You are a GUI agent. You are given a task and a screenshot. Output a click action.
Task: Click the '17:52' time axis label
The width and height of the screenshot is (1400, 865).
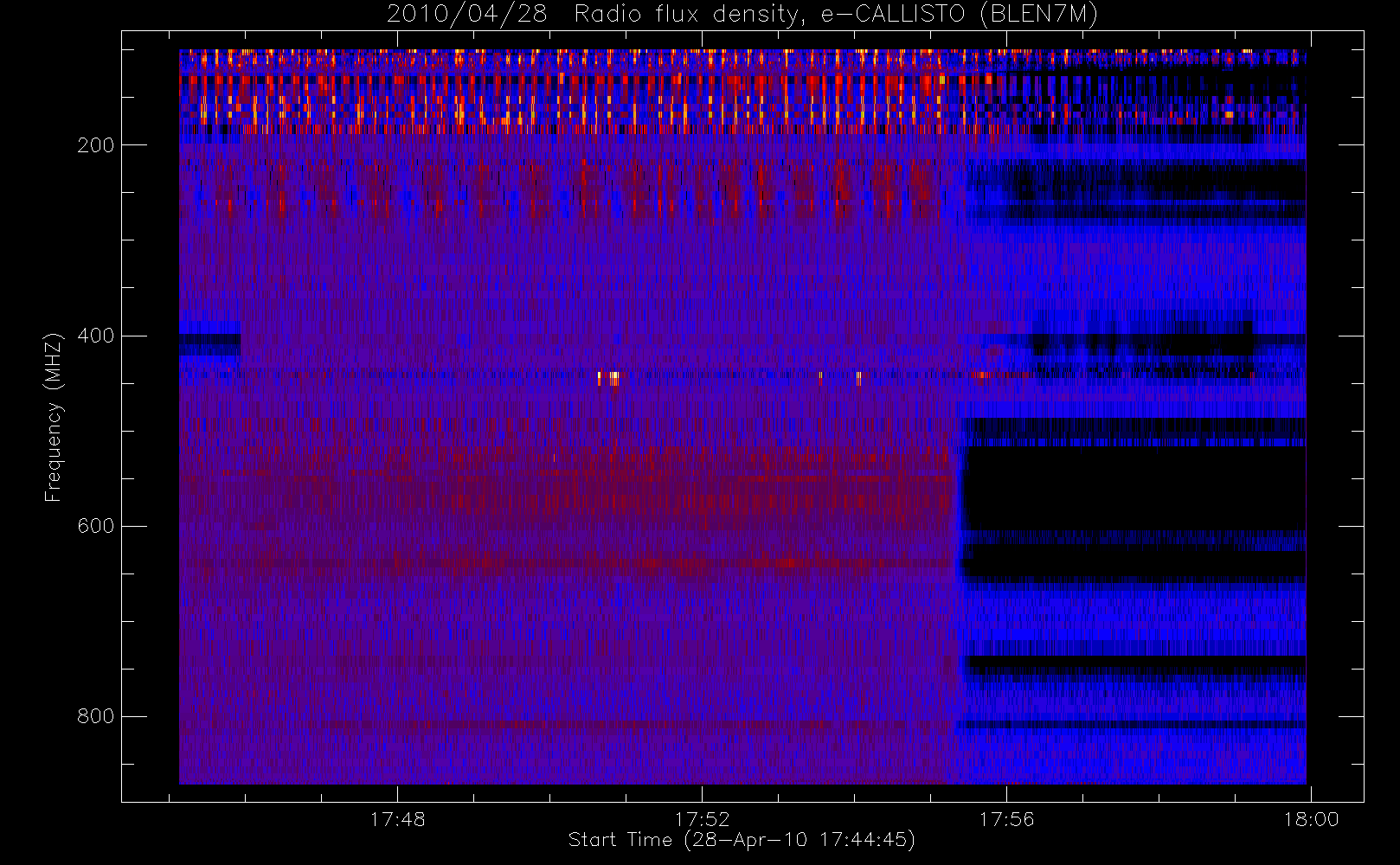click(x=702, y=819)
